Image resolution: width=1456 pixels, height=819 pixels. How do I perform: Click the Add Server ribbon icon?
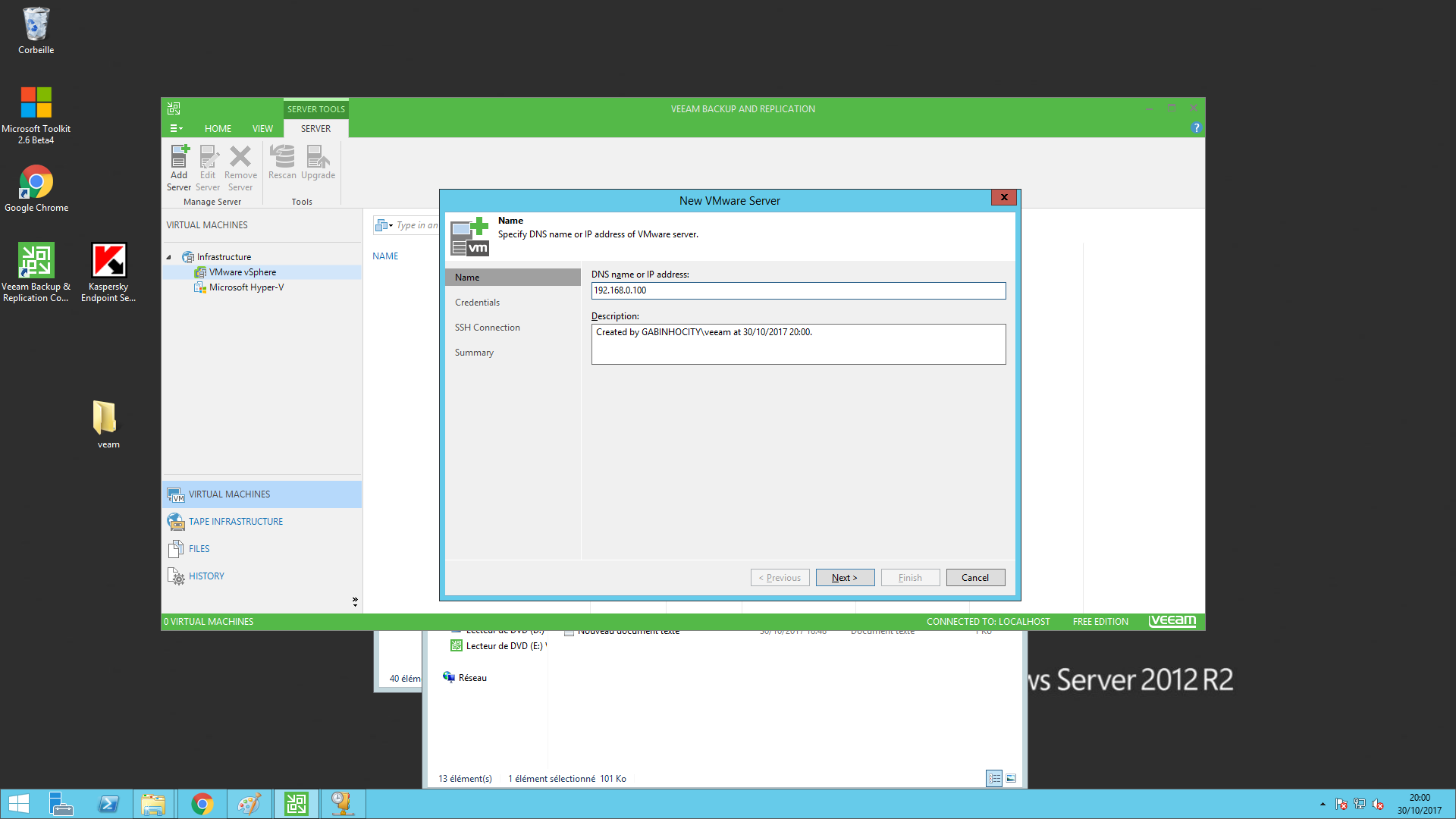point(179,168)
